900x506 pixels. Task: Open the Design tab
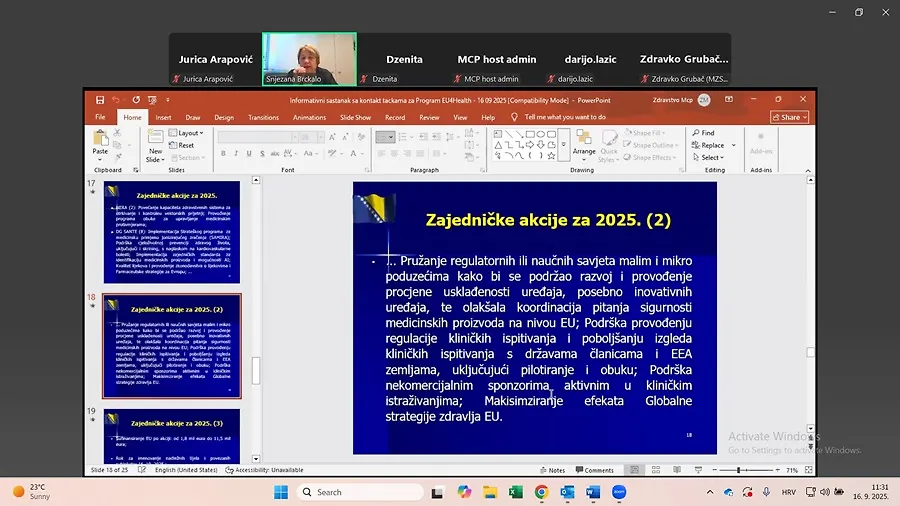[224, 117]
